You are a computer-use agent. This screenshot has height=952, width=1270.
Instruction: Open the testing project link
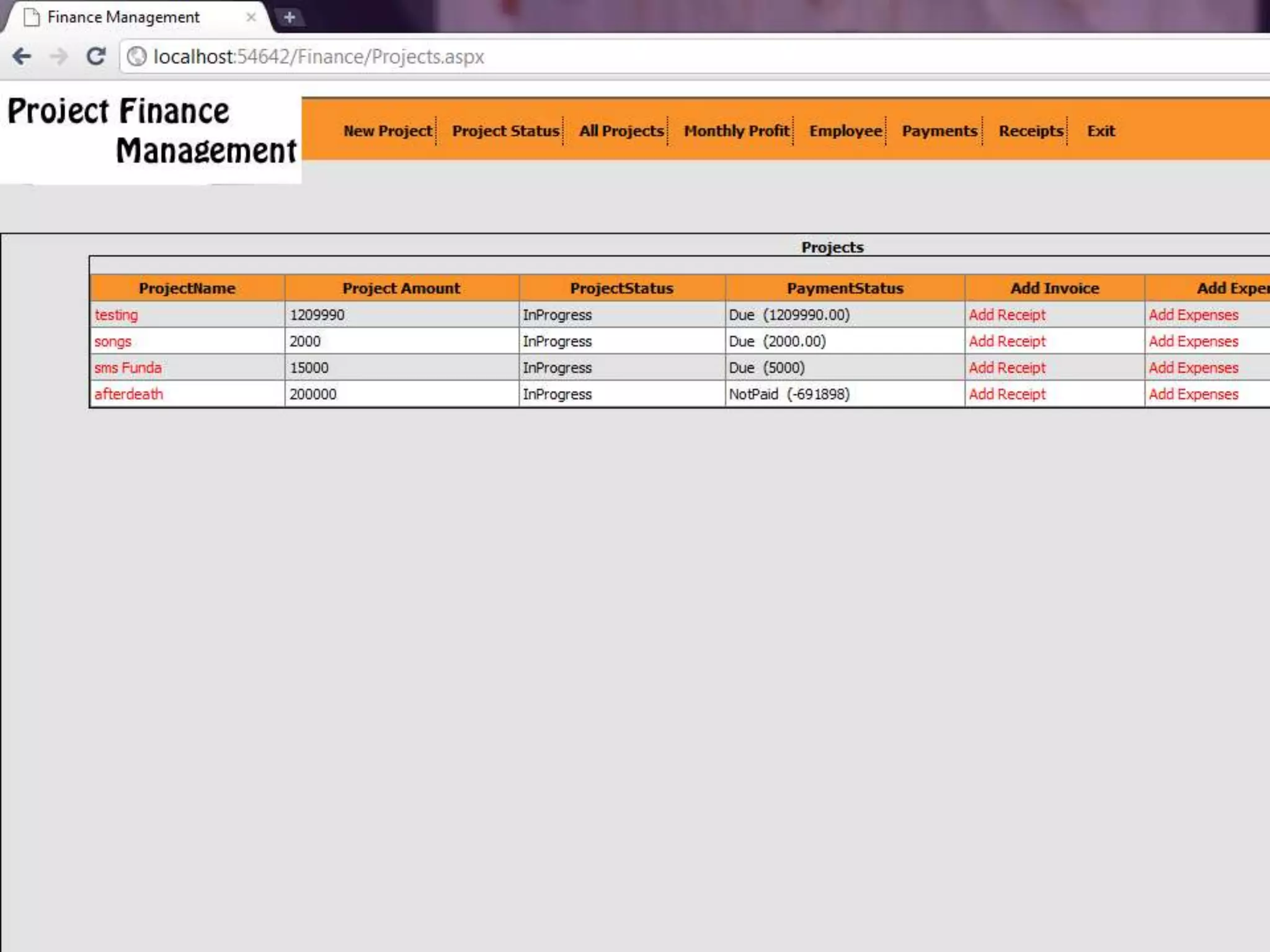pyautogui.click(x=116, y=315)
